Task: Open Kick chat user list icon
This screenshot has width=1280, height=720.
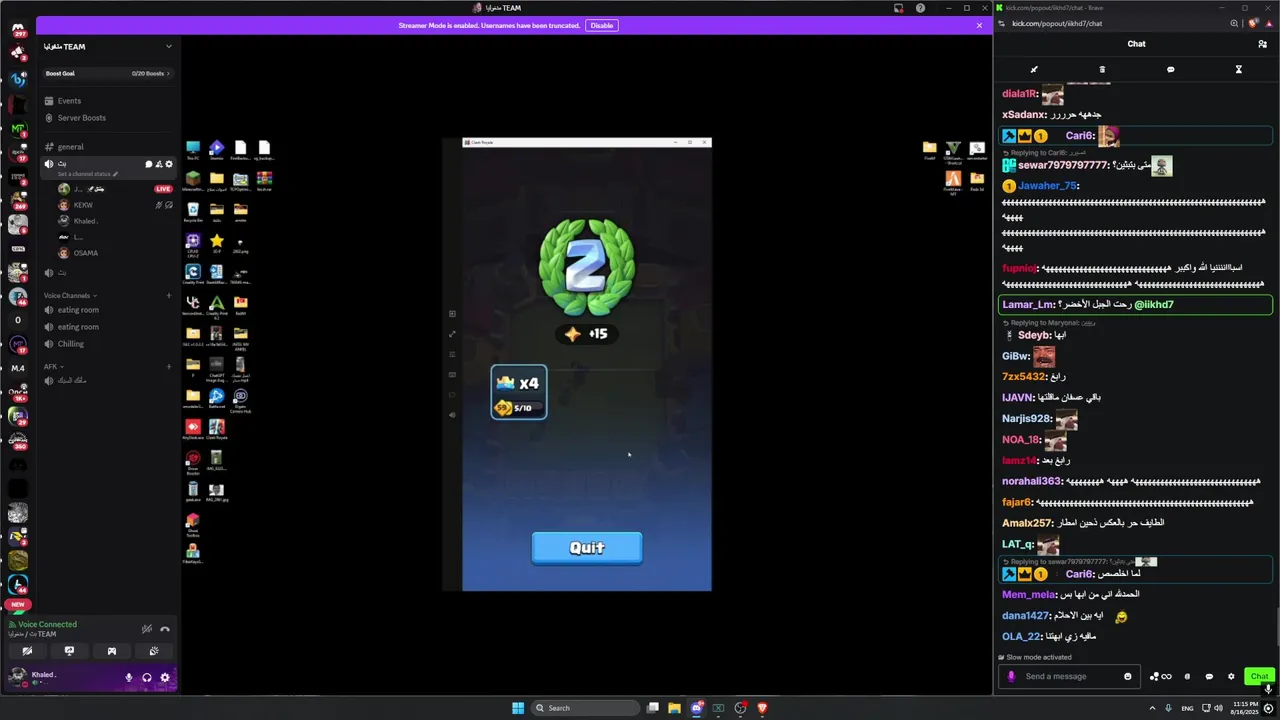Action: [x=1262, y=44]
